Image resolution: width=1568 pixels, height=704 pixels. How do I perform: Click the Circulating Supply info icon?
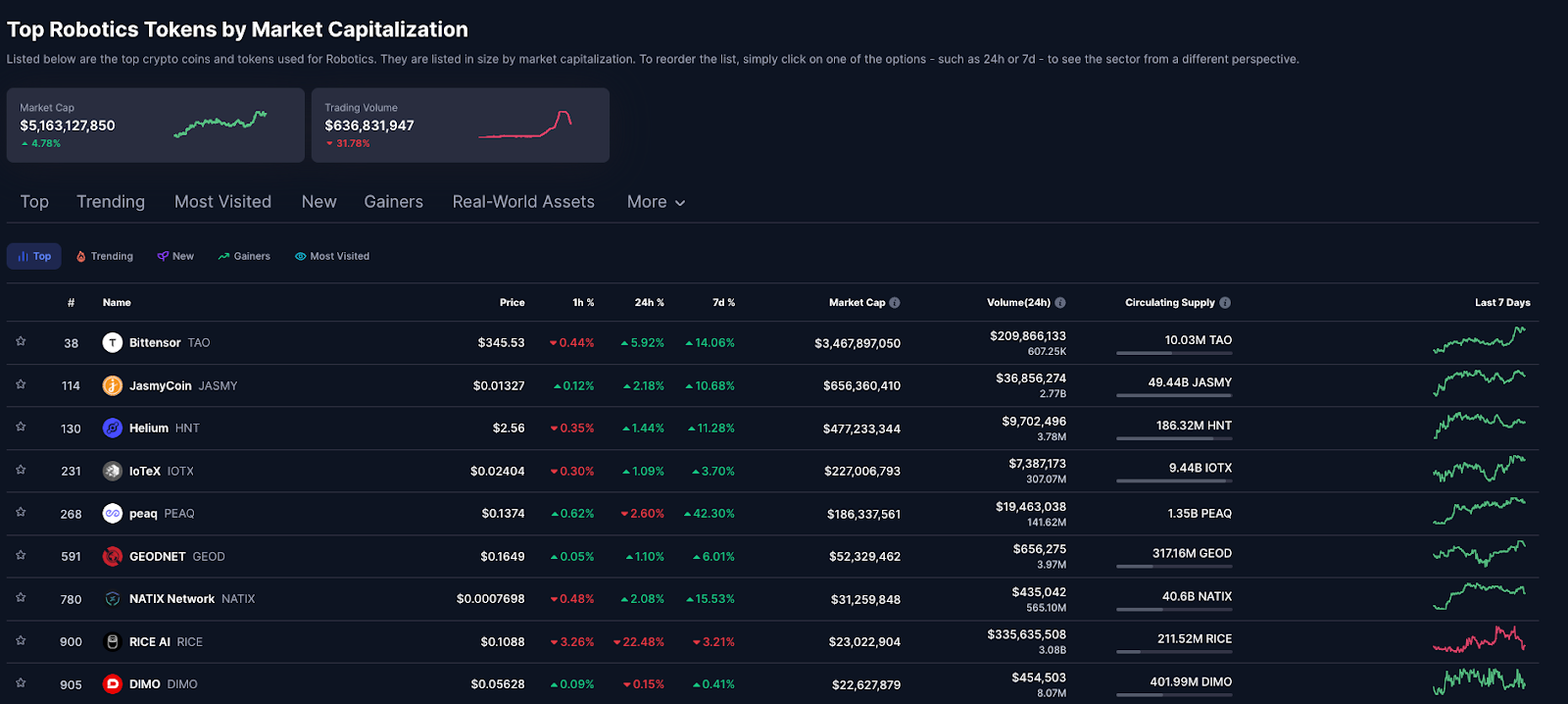(1225, 303)
